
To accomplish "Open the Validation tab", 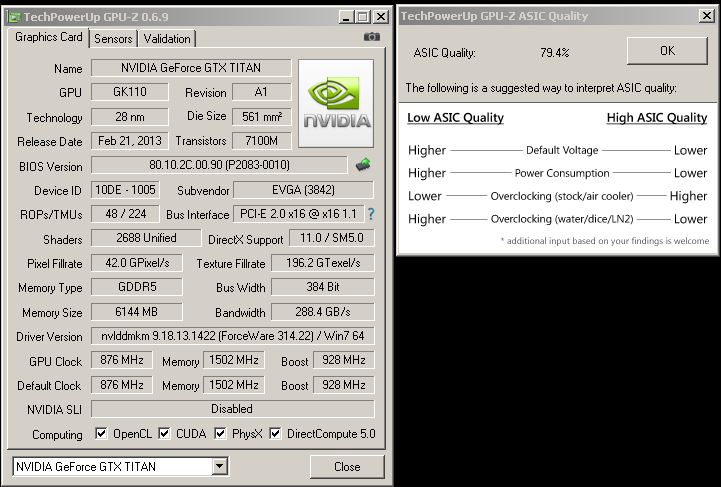I will pyautogui.click(x=167, y=39).
